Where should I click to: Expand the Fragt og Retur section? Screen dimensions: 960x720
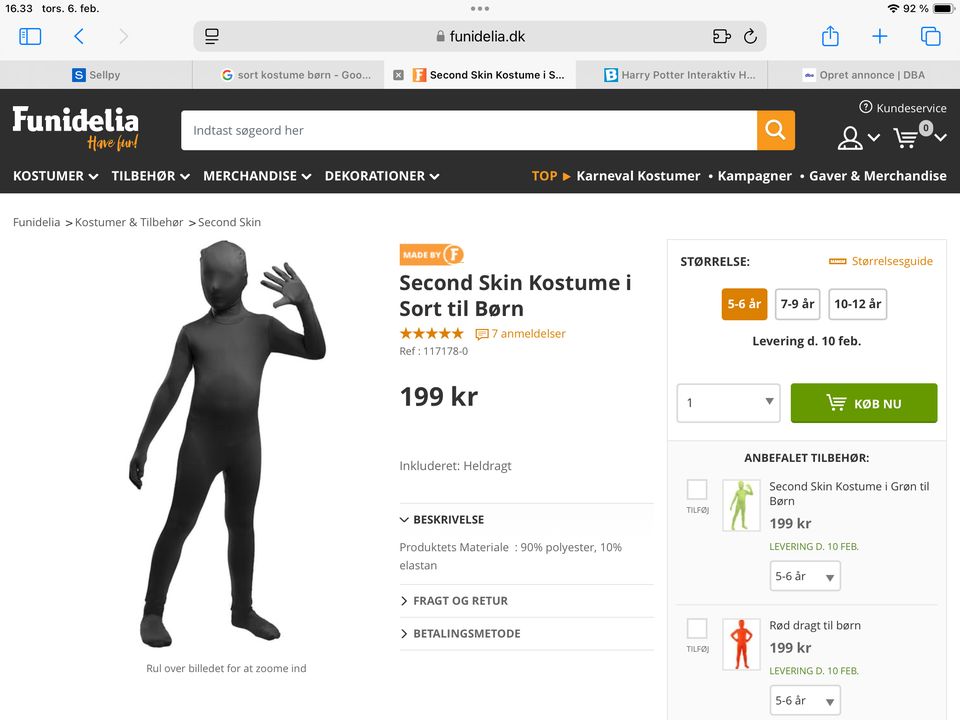pyautogui.click(x=460, y=601)
